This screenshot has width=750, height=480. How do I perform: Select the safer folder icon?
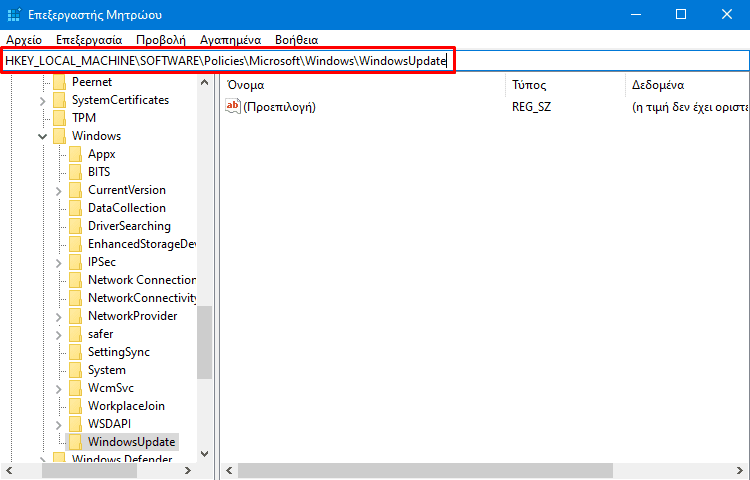point(75,334)
